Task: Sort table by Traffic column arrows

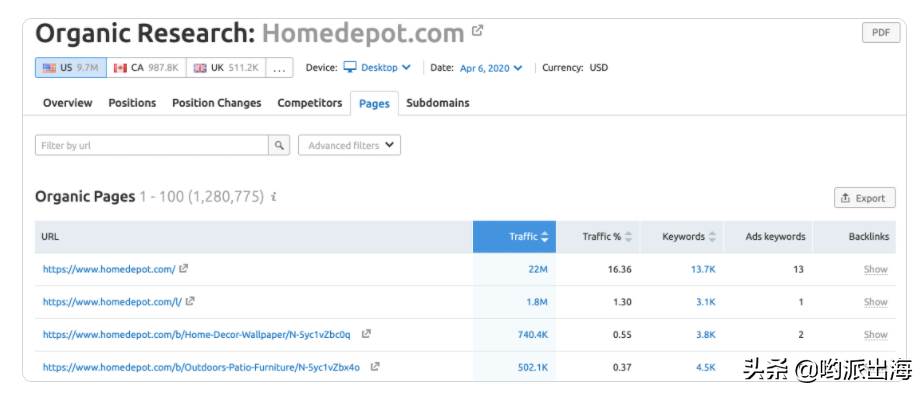Action: click(544, 237)
